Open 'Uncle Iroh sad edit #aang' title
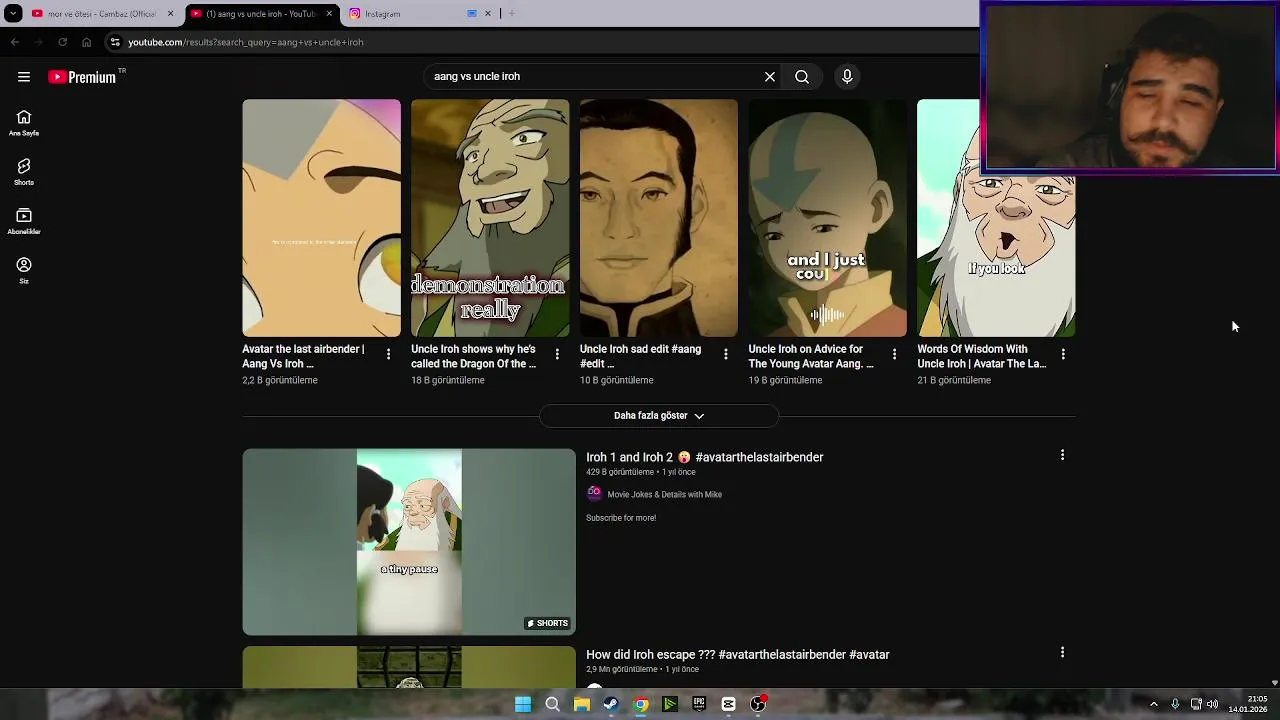 [641, 357]
